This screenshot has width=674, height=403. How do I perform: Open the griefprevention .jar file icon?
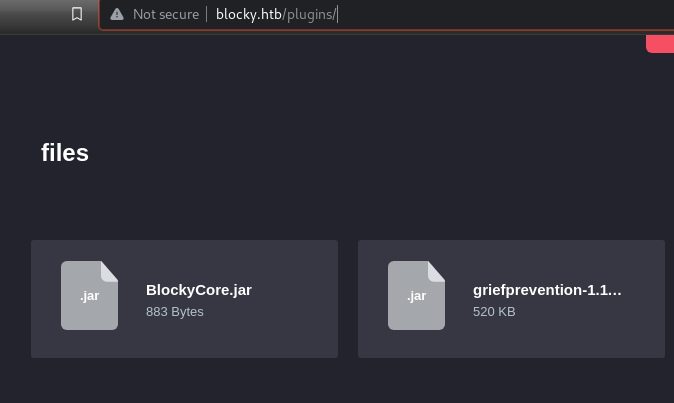[417, 296]
